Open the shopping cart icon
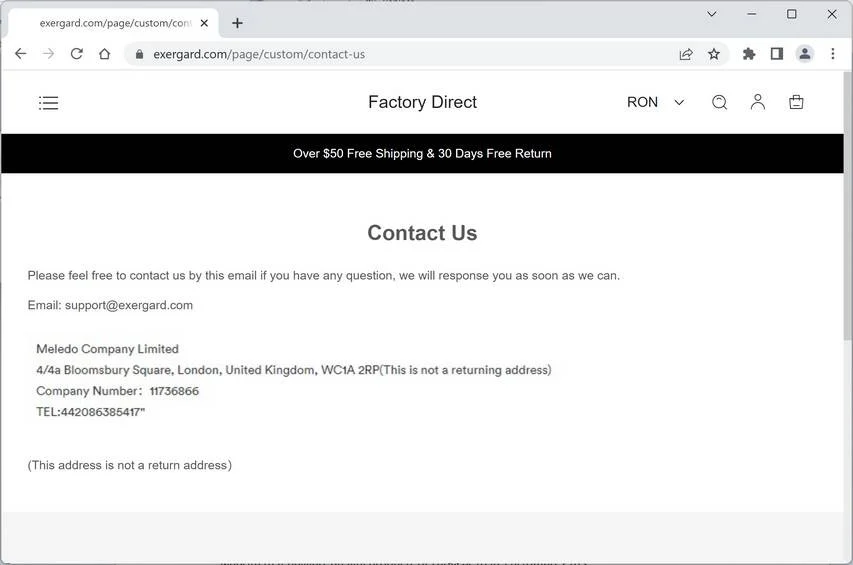 (x=796, y=102)
